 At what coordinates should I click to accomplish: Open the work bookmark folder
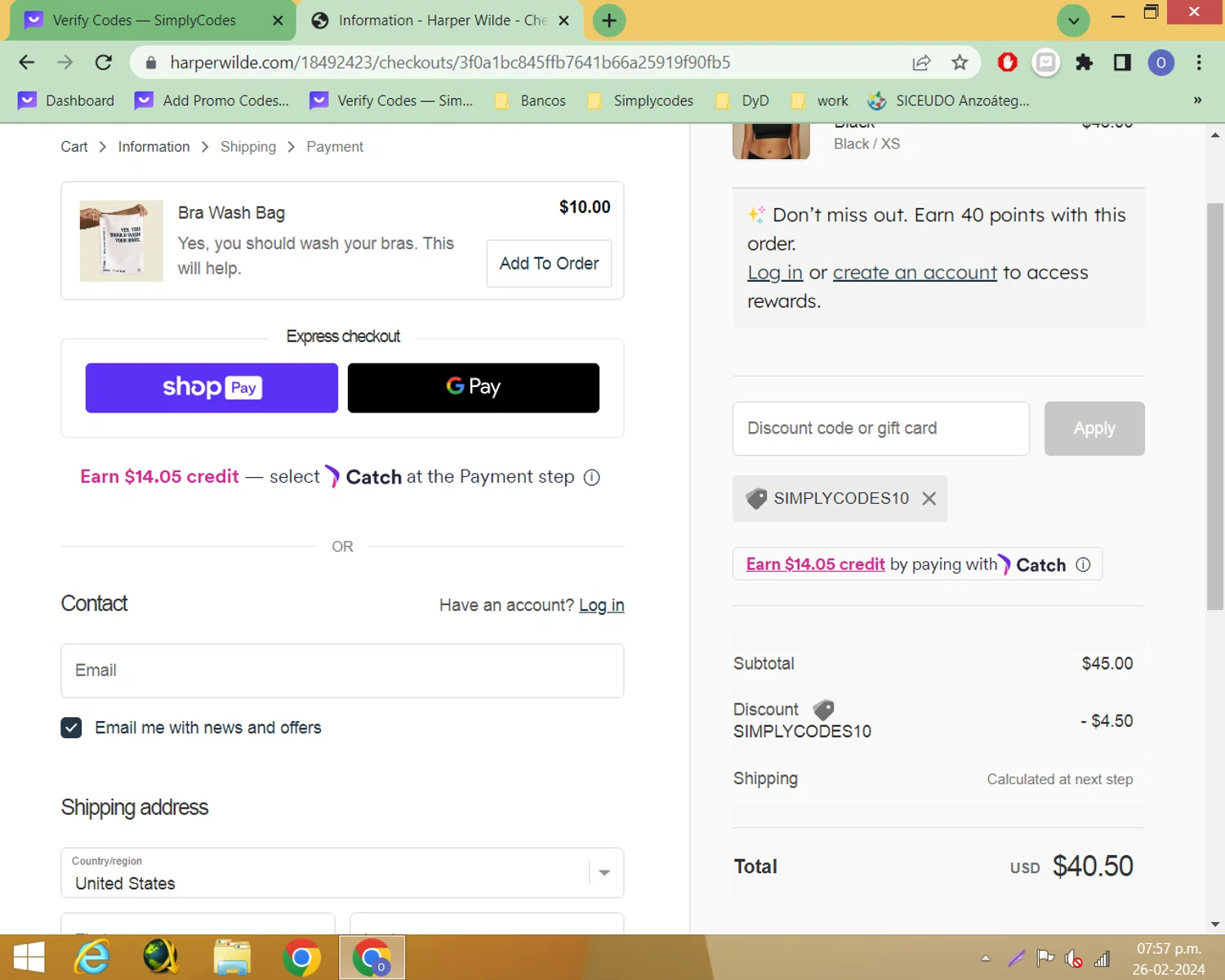click(820, 100)
